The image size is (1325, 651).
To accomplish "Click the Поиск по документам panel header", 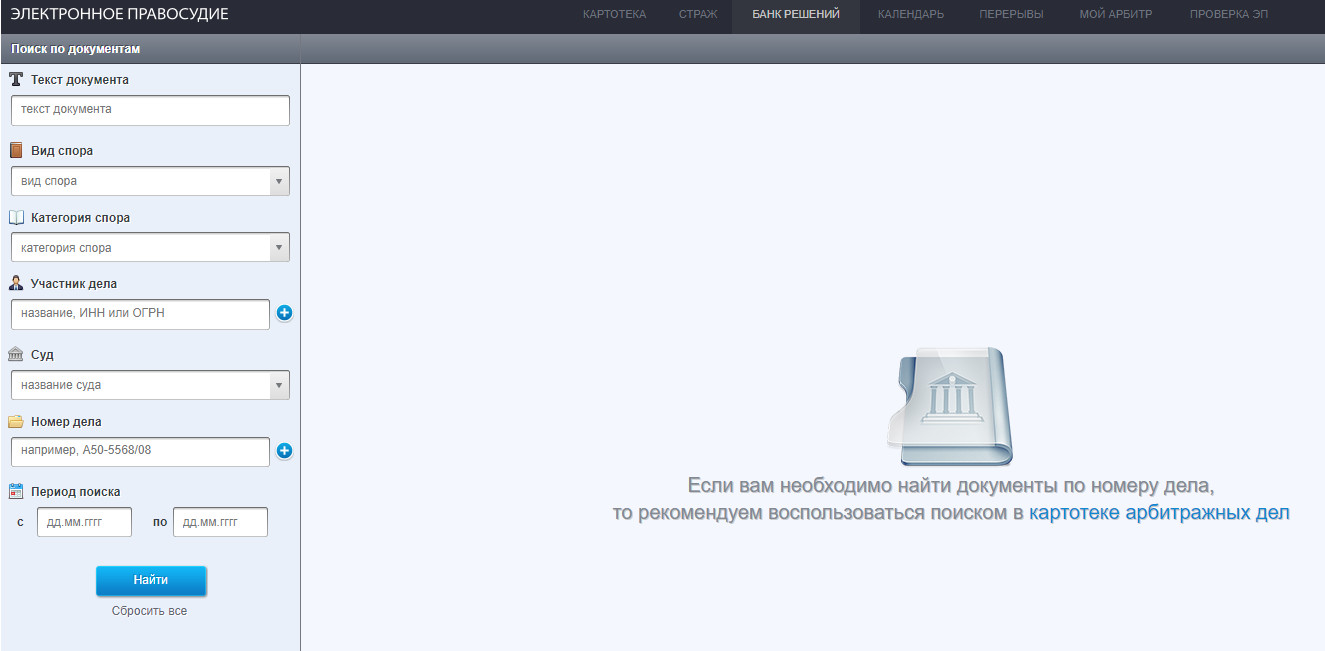I will coord(150,48).
